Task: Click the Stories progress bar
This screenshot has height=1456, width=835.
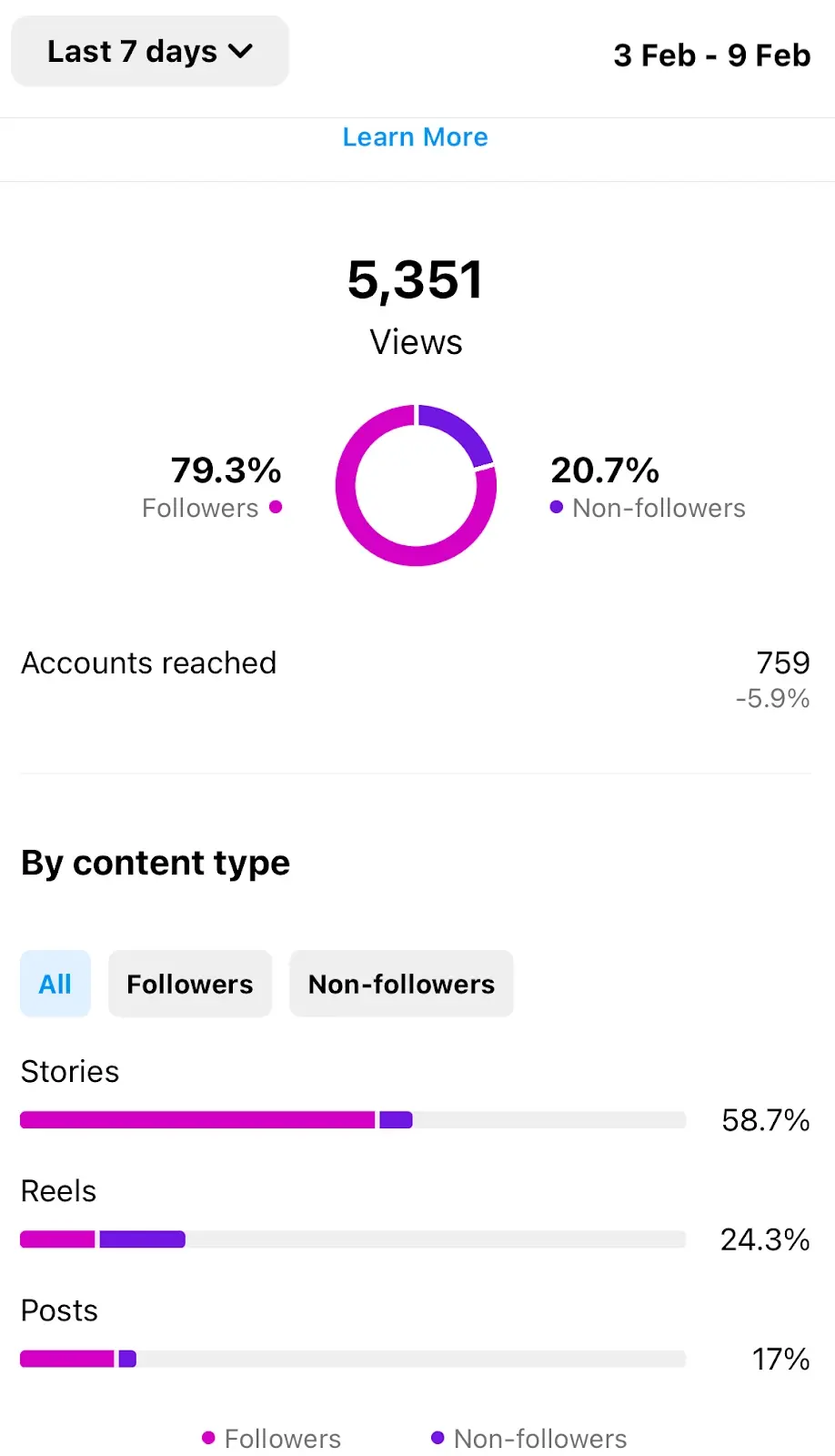Action: tap(353, 1120)
